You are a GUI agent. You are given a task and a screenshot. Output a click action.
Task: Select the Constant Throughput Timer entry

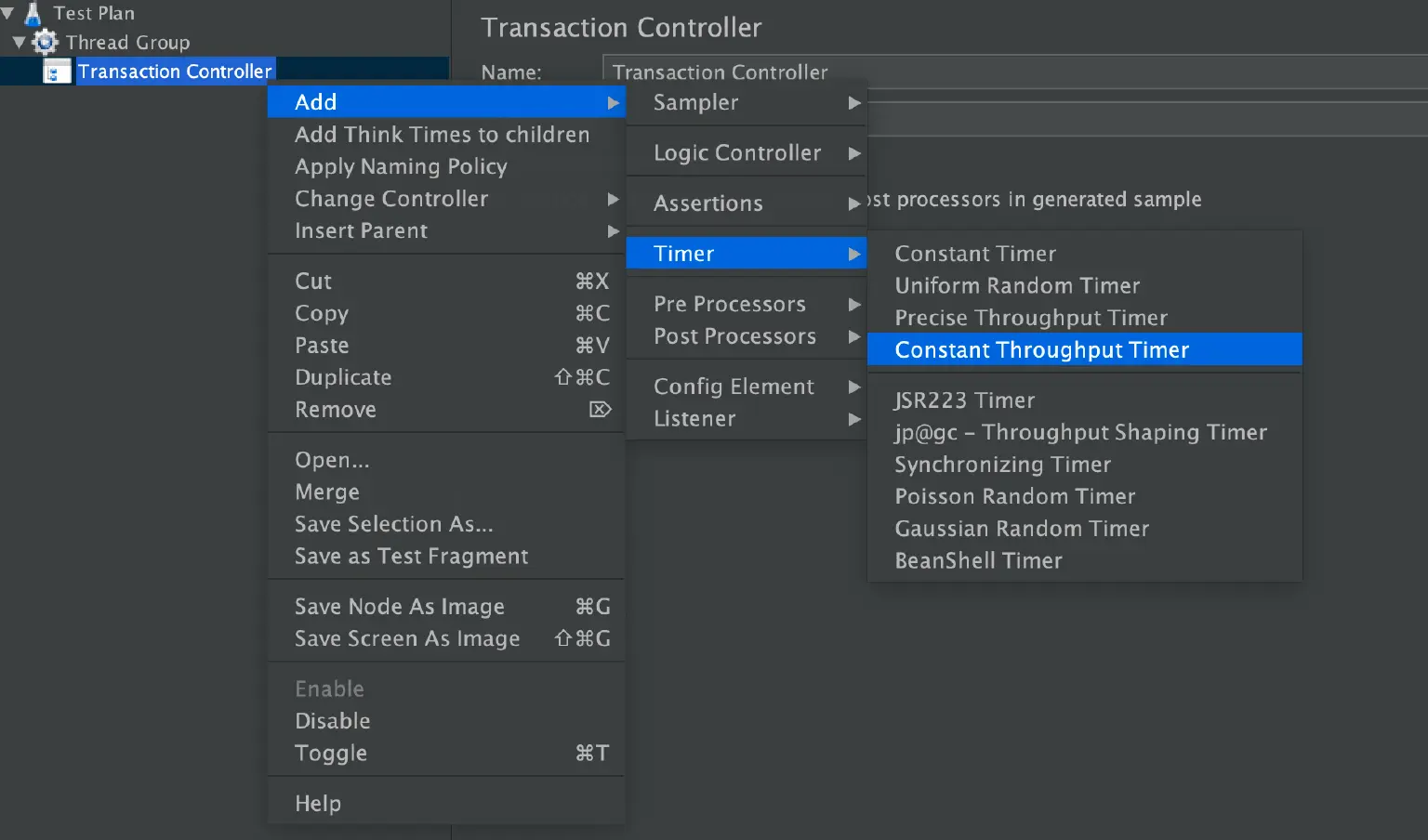point(1041,350)
